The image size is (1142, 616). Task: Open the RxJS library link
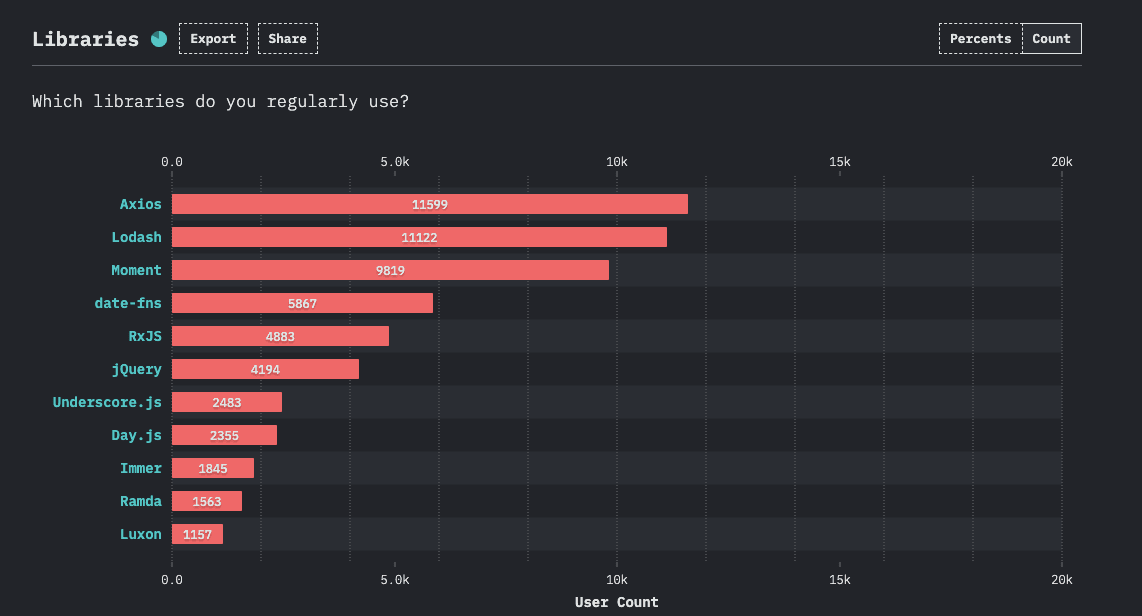(x=145, y=336)
